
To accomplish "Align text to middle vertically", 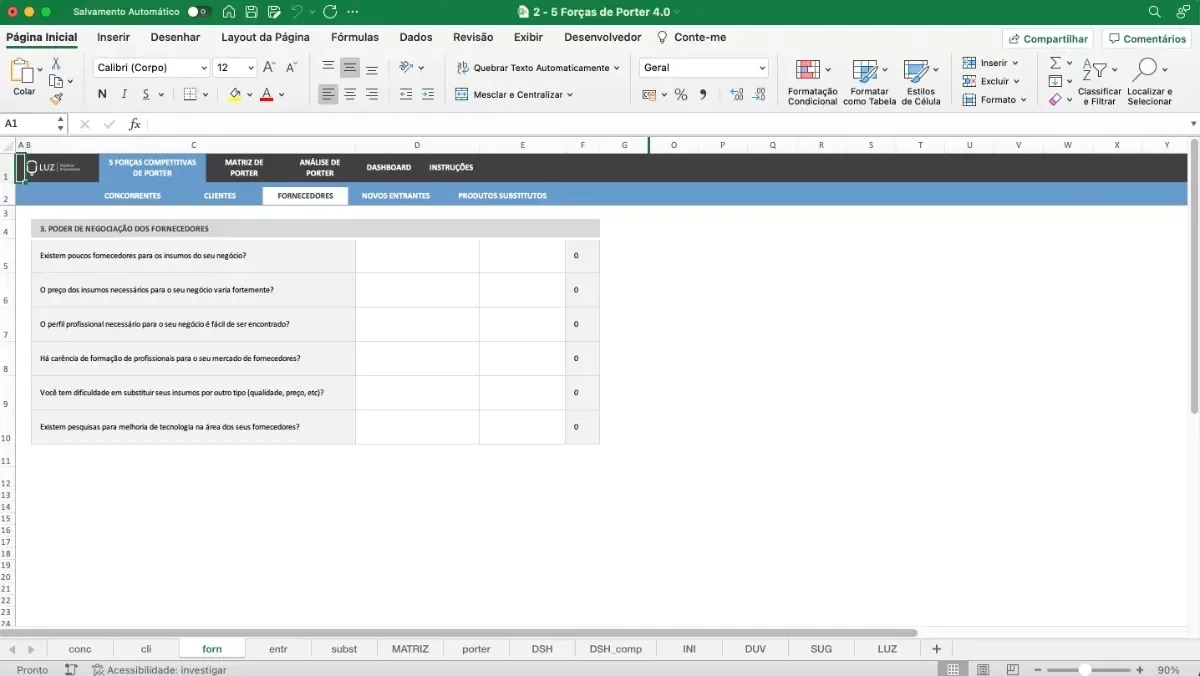I will pos(350,68).
